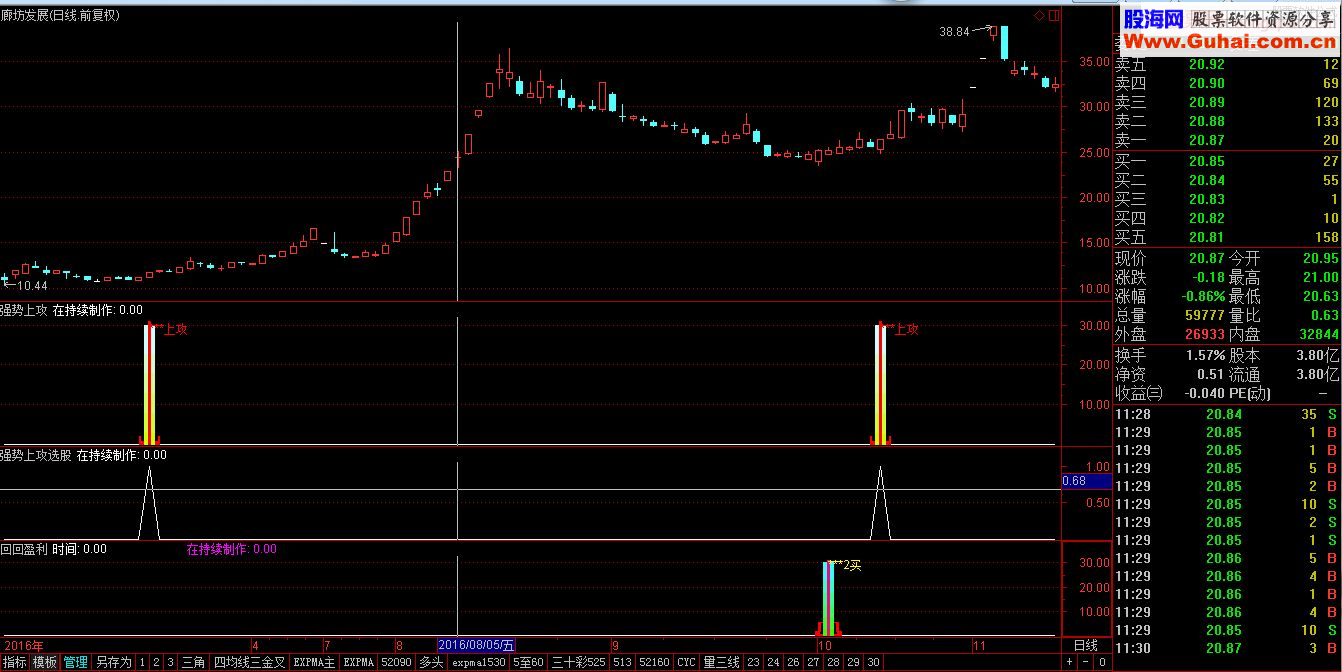The width and height of the screenshot is (1342, 672).
Task: Open template tab 29
Action: click(853, 662)
